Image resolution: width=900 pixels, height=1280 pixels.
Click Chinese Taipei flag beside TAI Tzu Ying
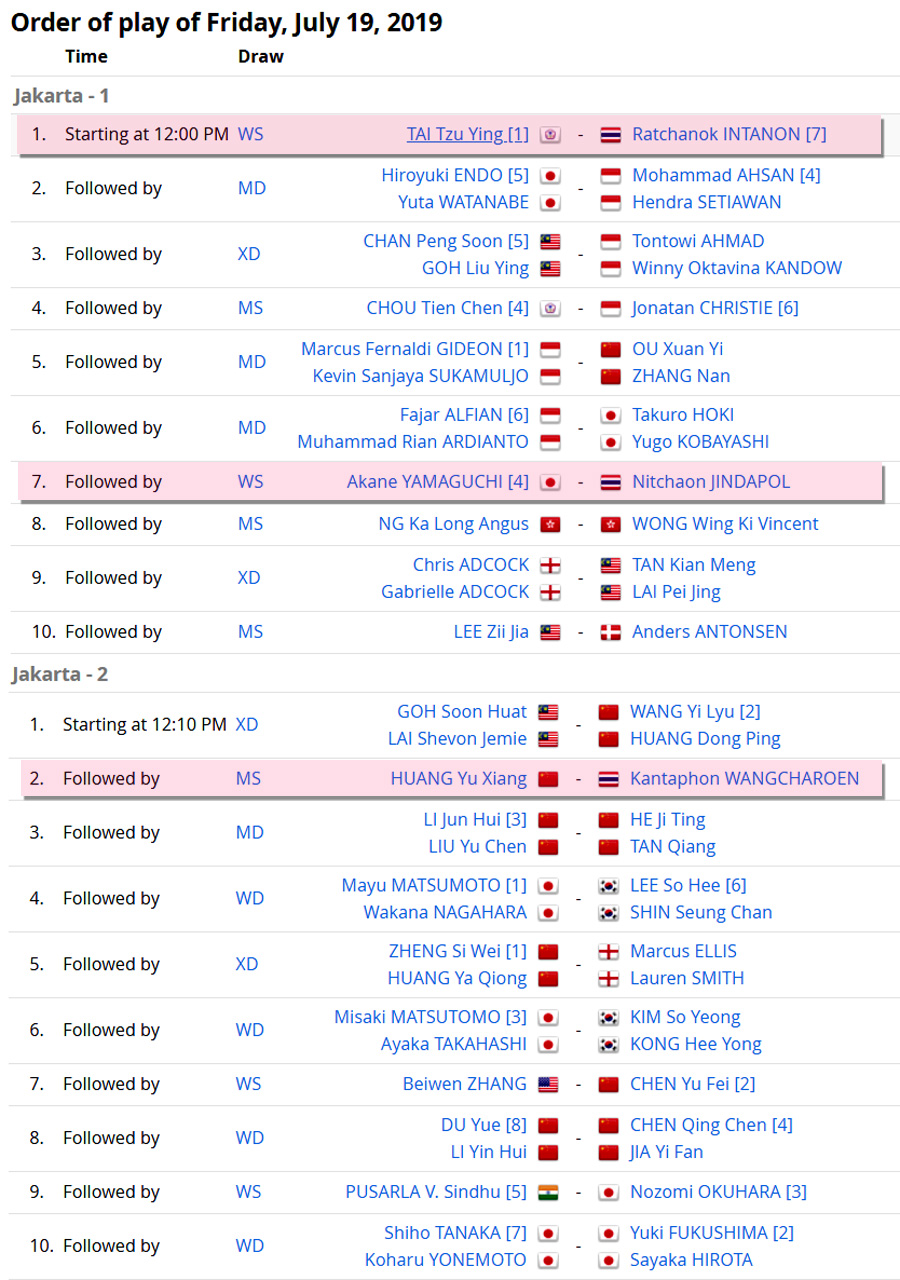click(549, 135)
